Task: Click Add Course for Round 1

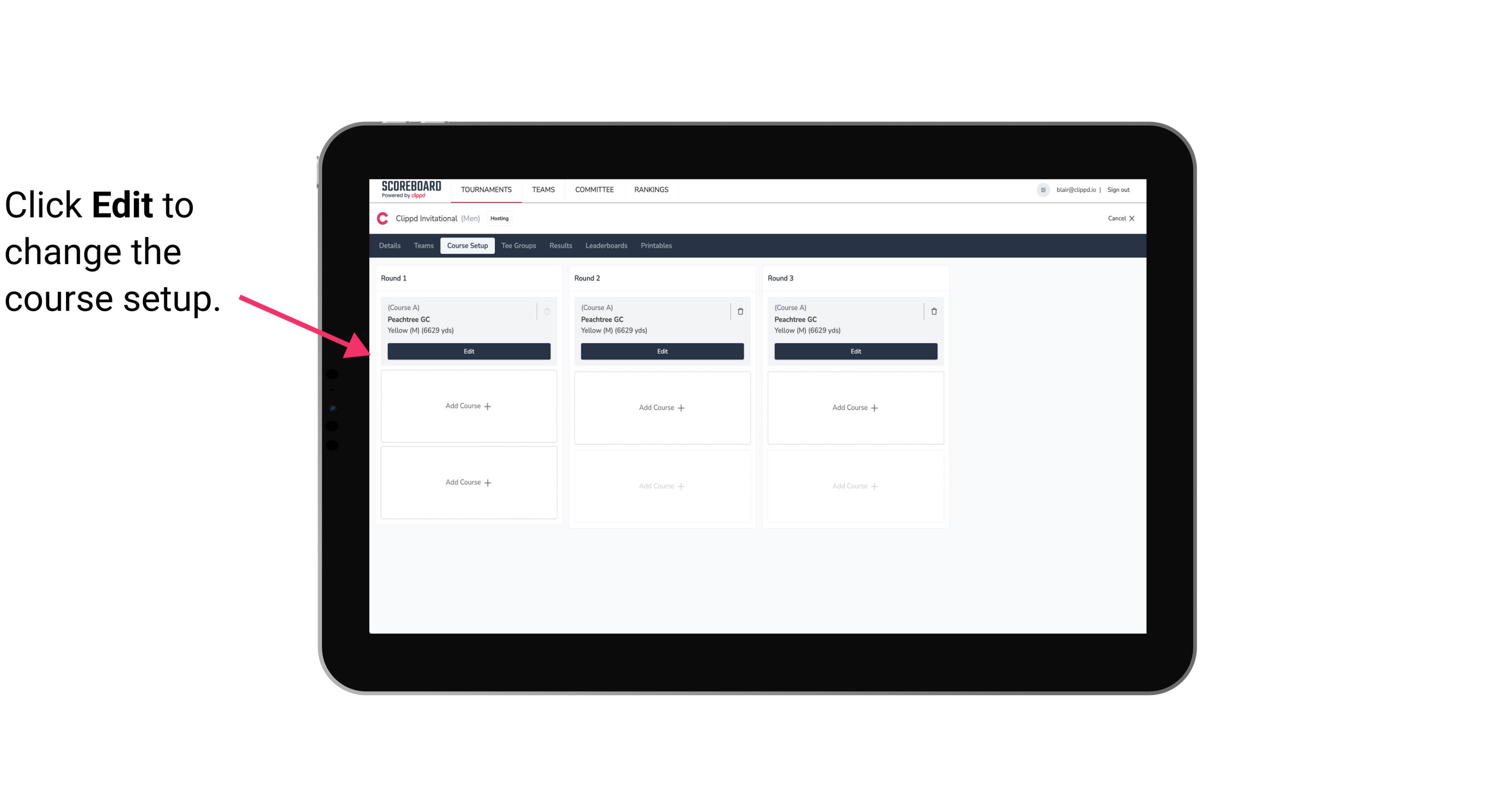Action: tap(468, 406)
